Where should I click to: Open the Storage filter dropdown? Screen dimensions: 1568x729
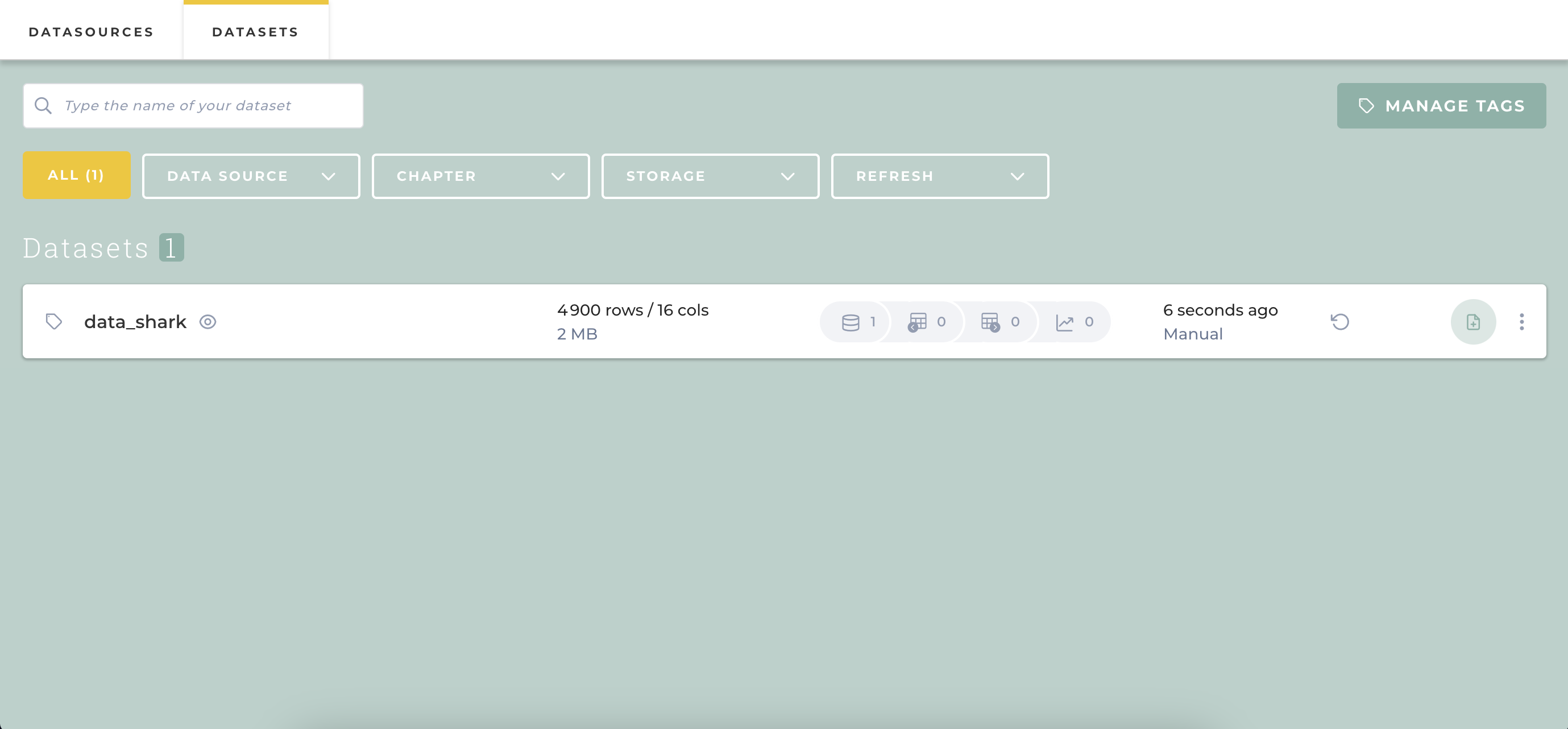pyautogui.click(x=710, y=176)
